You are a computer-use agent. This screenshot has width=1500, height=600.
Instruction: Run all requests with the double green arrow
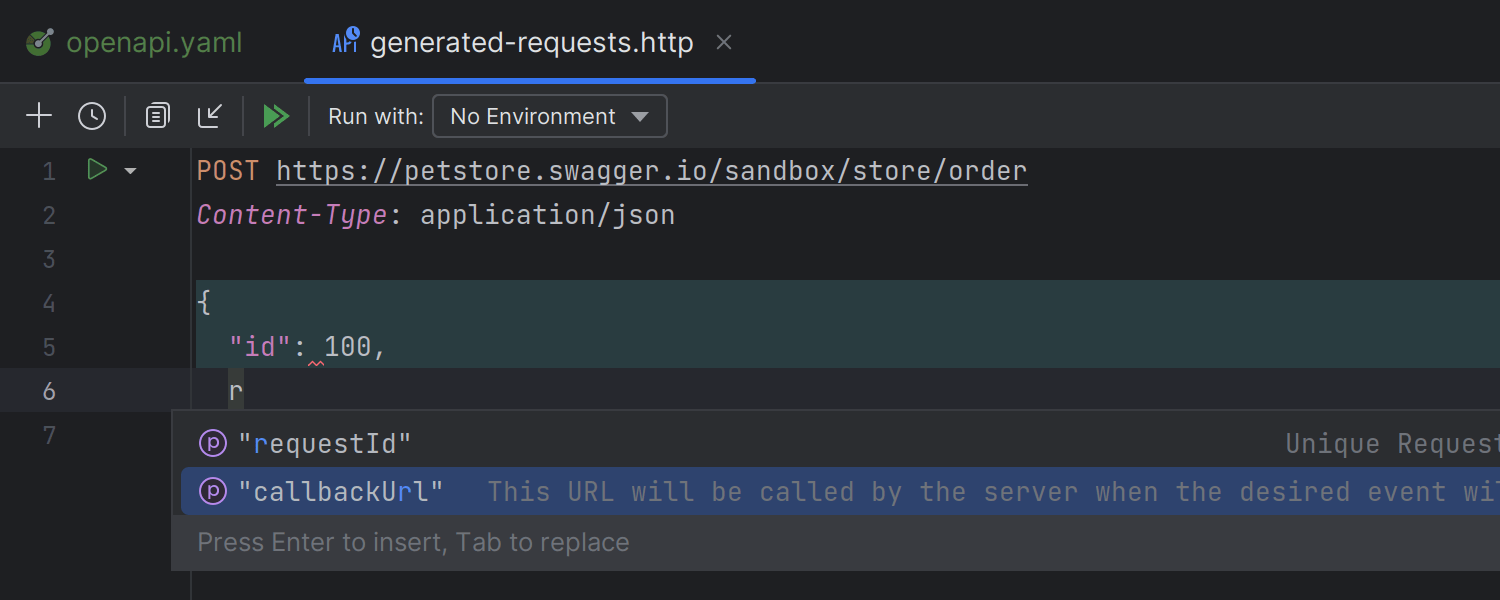(x=276, y=115)
